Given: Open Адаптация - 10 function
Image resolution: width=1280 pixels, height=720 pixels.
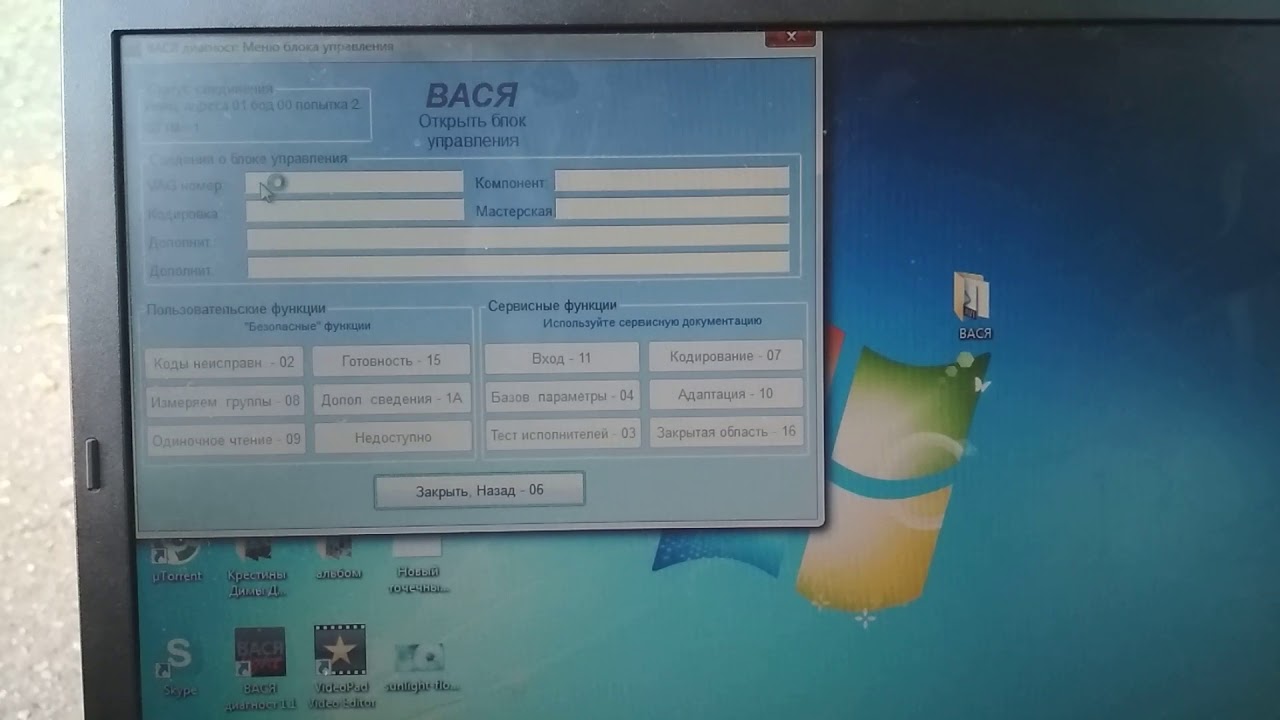Looking at the screenshot, I should 726,394.
